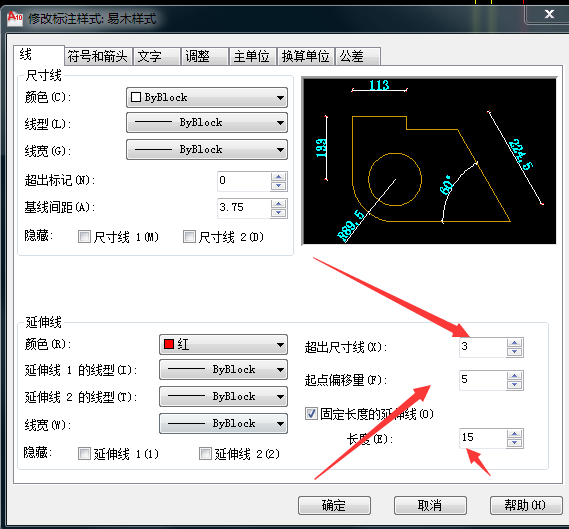
Task: Go to the 换算单位 tab
Action: [306, 57]
